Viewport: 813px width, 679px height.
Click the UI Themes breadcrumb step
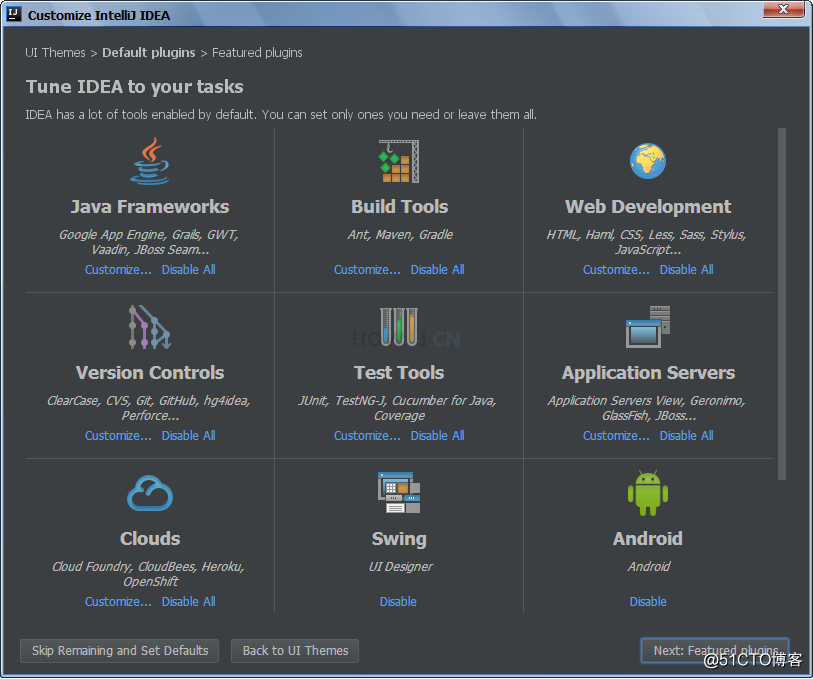[x=55, y=53]
